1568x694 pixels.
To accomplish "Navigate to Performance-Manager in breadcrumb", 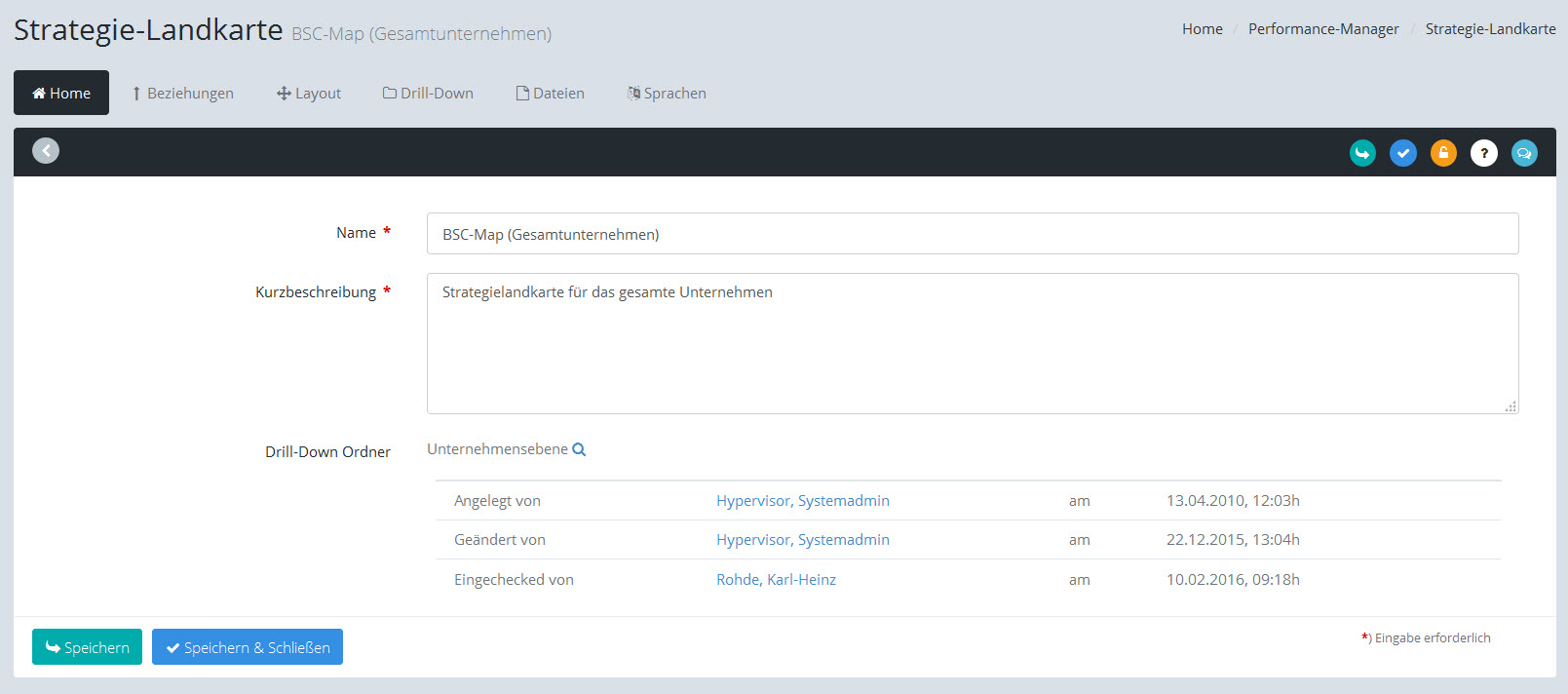I will tap(1322, 29).
